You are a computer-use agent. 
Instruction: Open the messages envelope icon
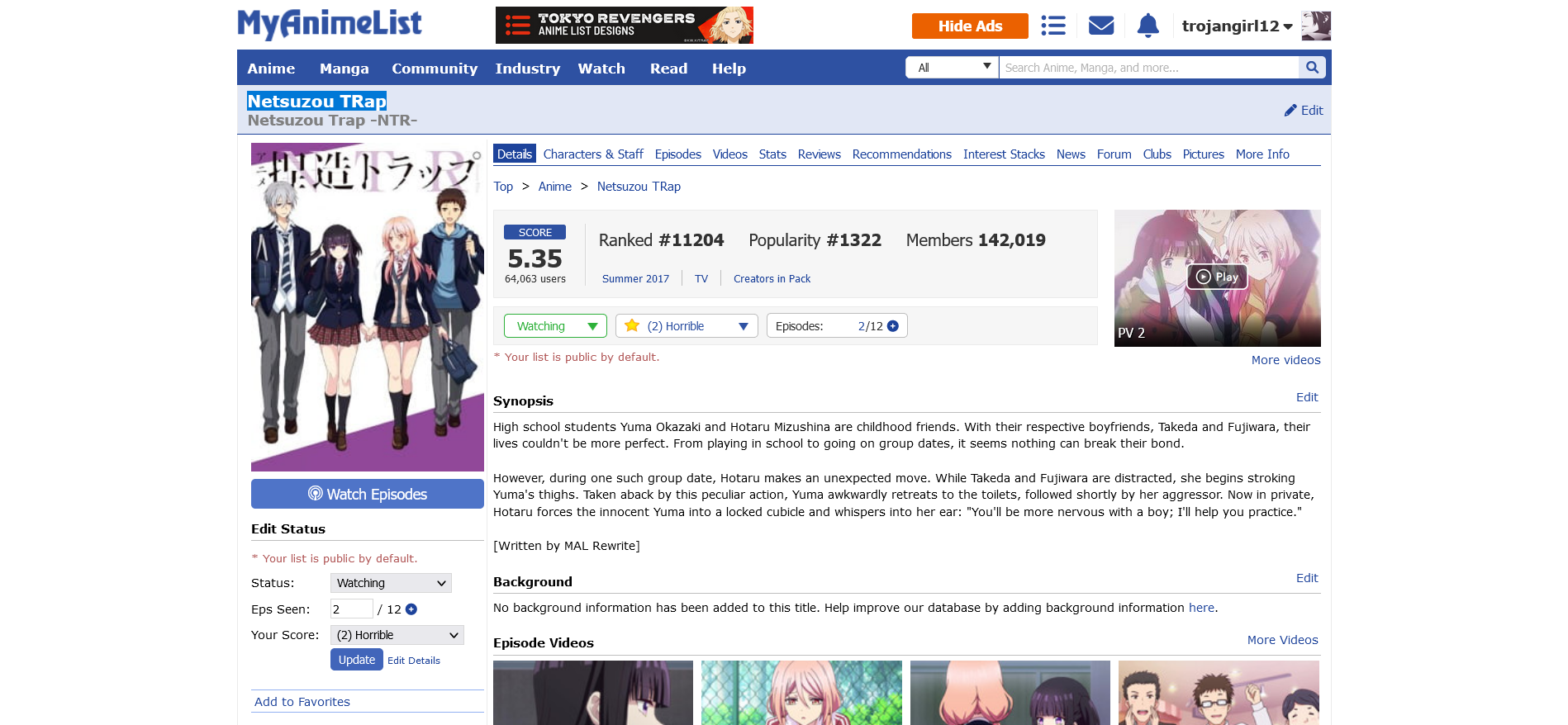pyautogui.click(x=1100, y=26)
